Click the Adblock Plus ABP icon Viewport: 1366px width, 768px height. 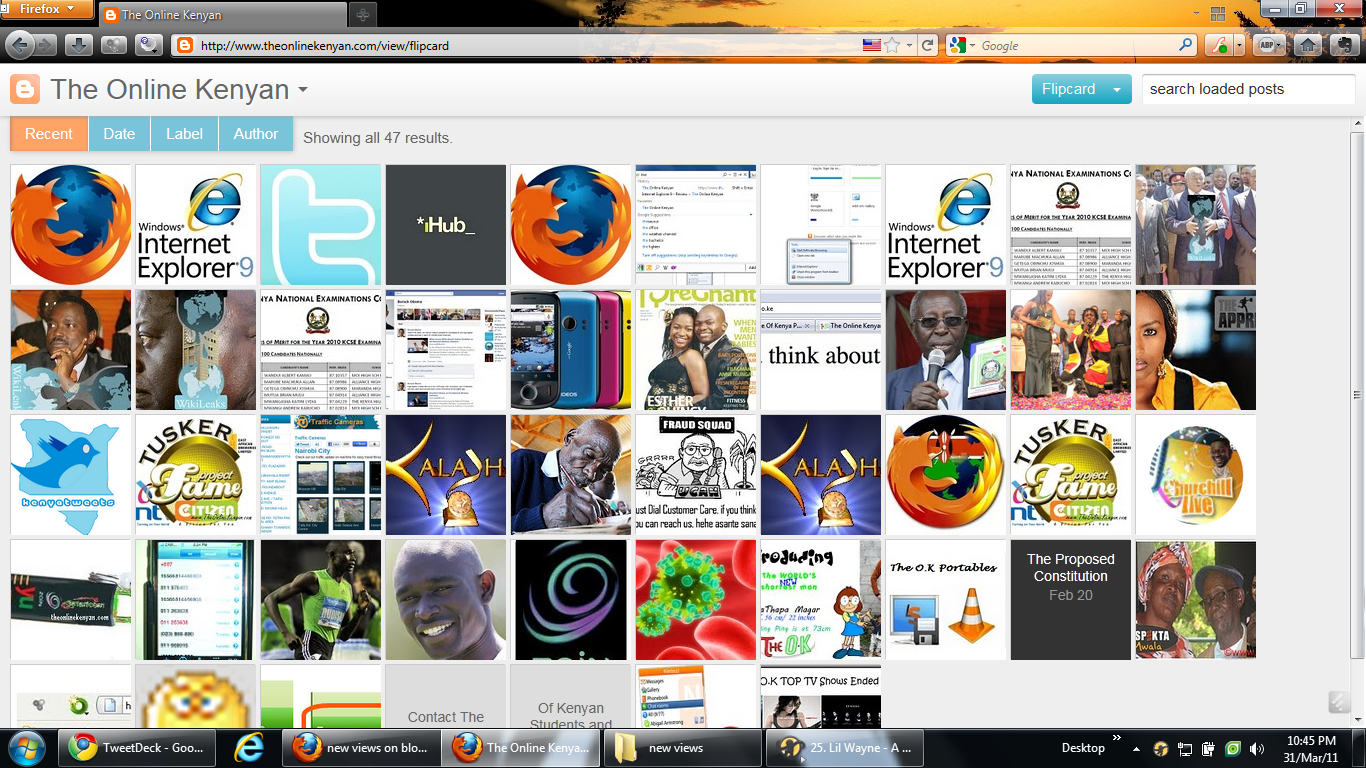click(x=1267, y=45)
